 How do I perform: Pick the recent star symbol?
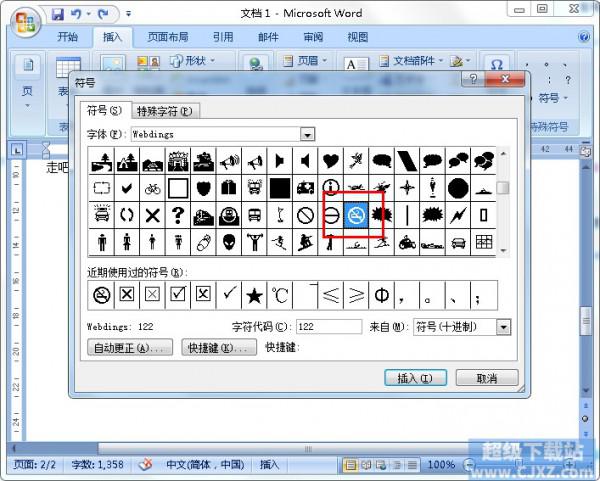[254, 295]
